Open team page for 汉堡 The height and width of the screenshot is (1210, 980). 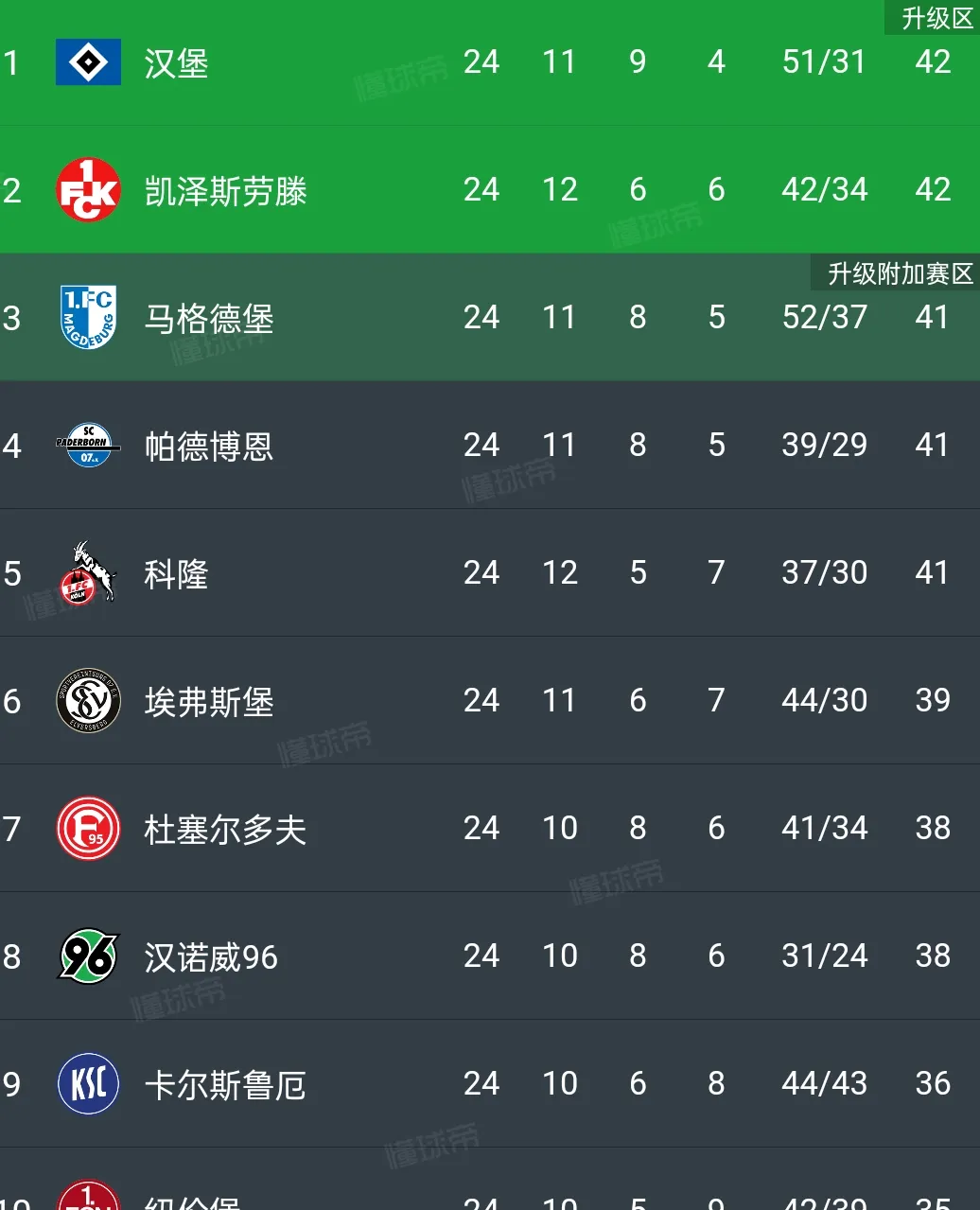176,63
